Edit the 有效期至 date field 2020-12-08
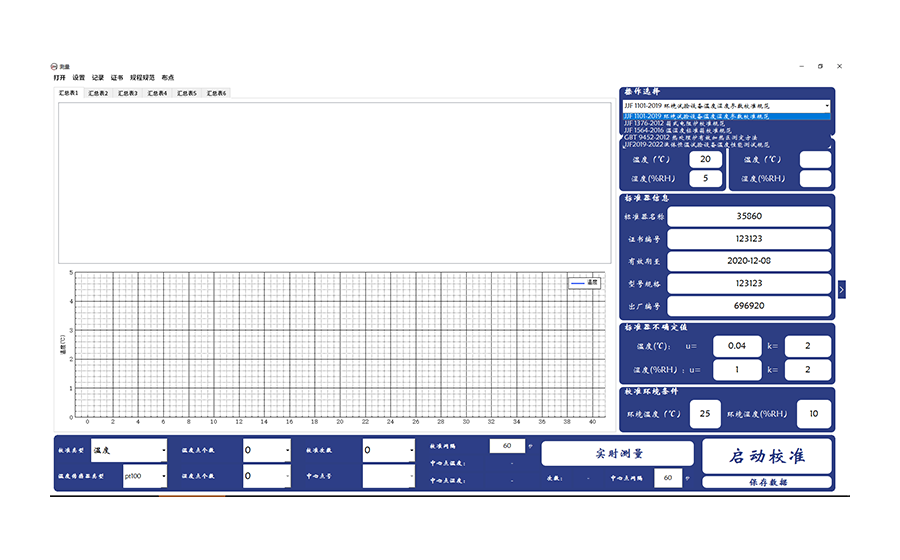Screen dimensions: 900x560 (748, 261)
